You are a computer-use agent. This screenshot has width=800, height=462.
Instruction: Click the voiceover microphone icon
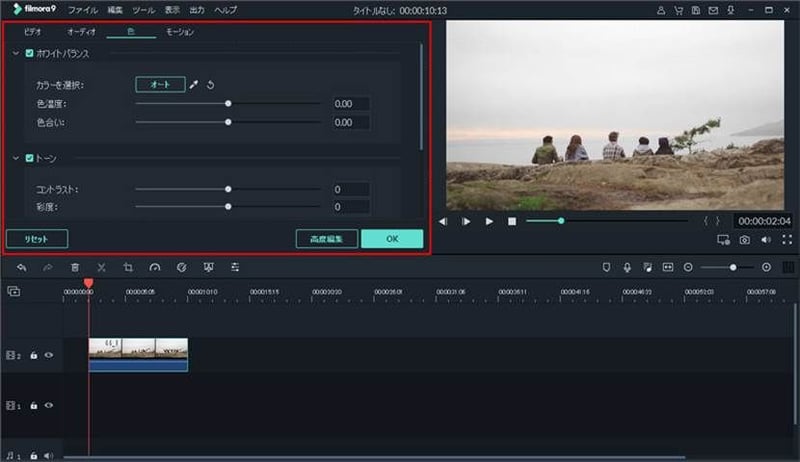(627, 268)
